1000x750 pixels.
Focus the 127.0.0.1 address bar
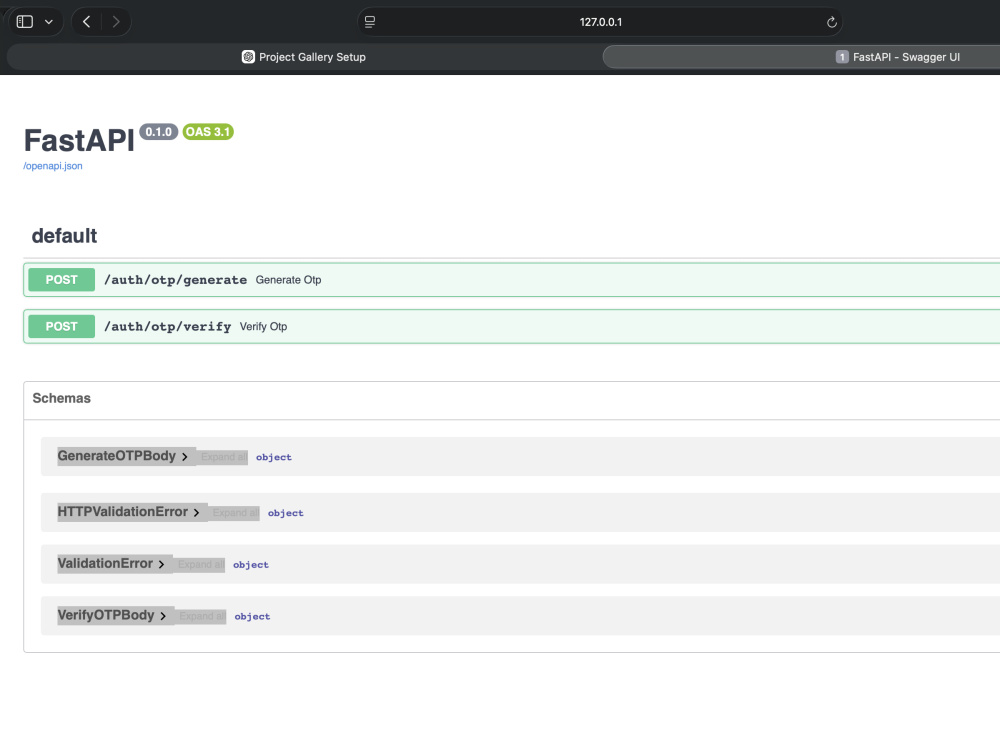(600, 22)
